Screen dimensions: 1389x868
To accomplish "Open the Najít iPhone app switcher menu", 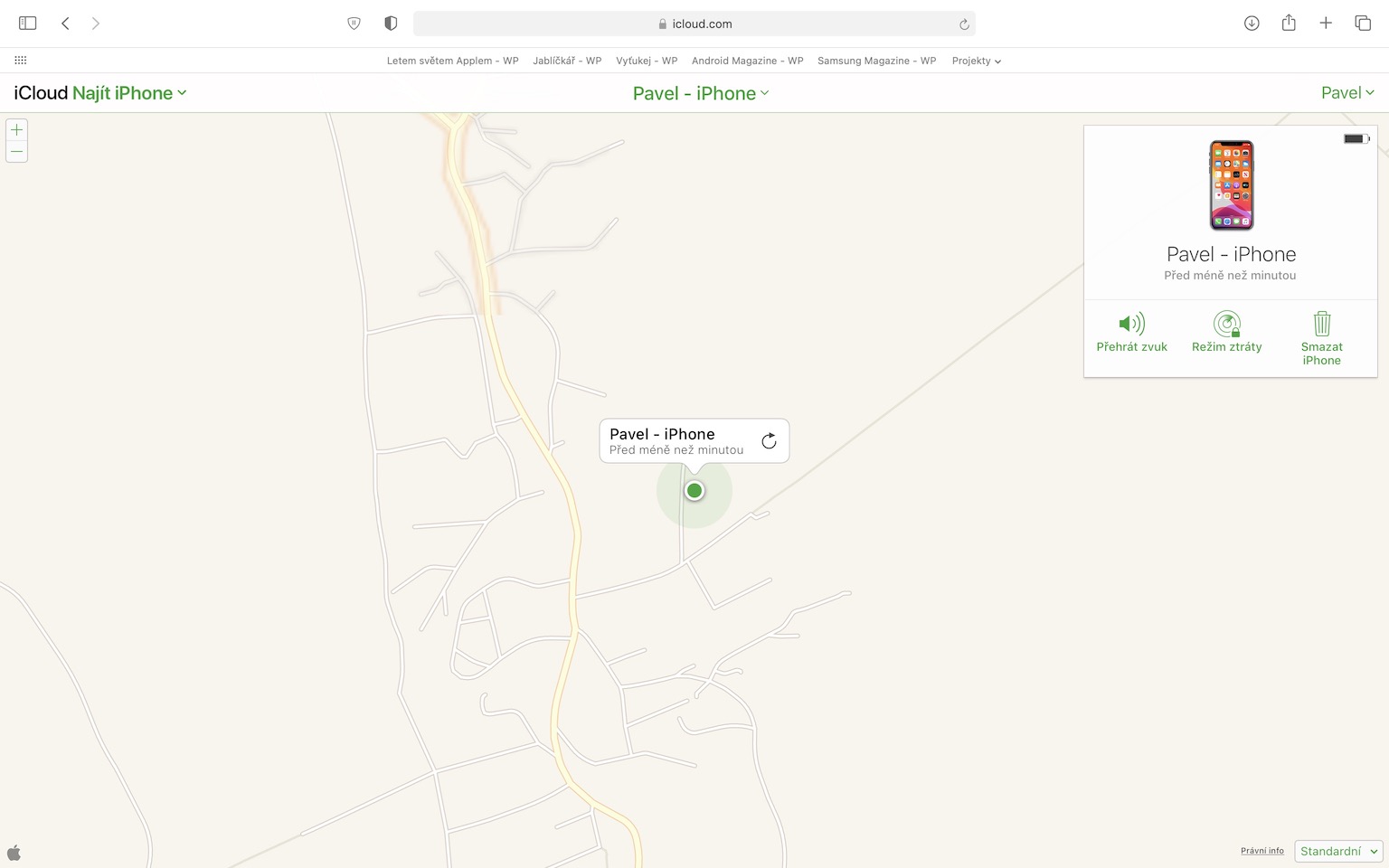I will [129, 93].
